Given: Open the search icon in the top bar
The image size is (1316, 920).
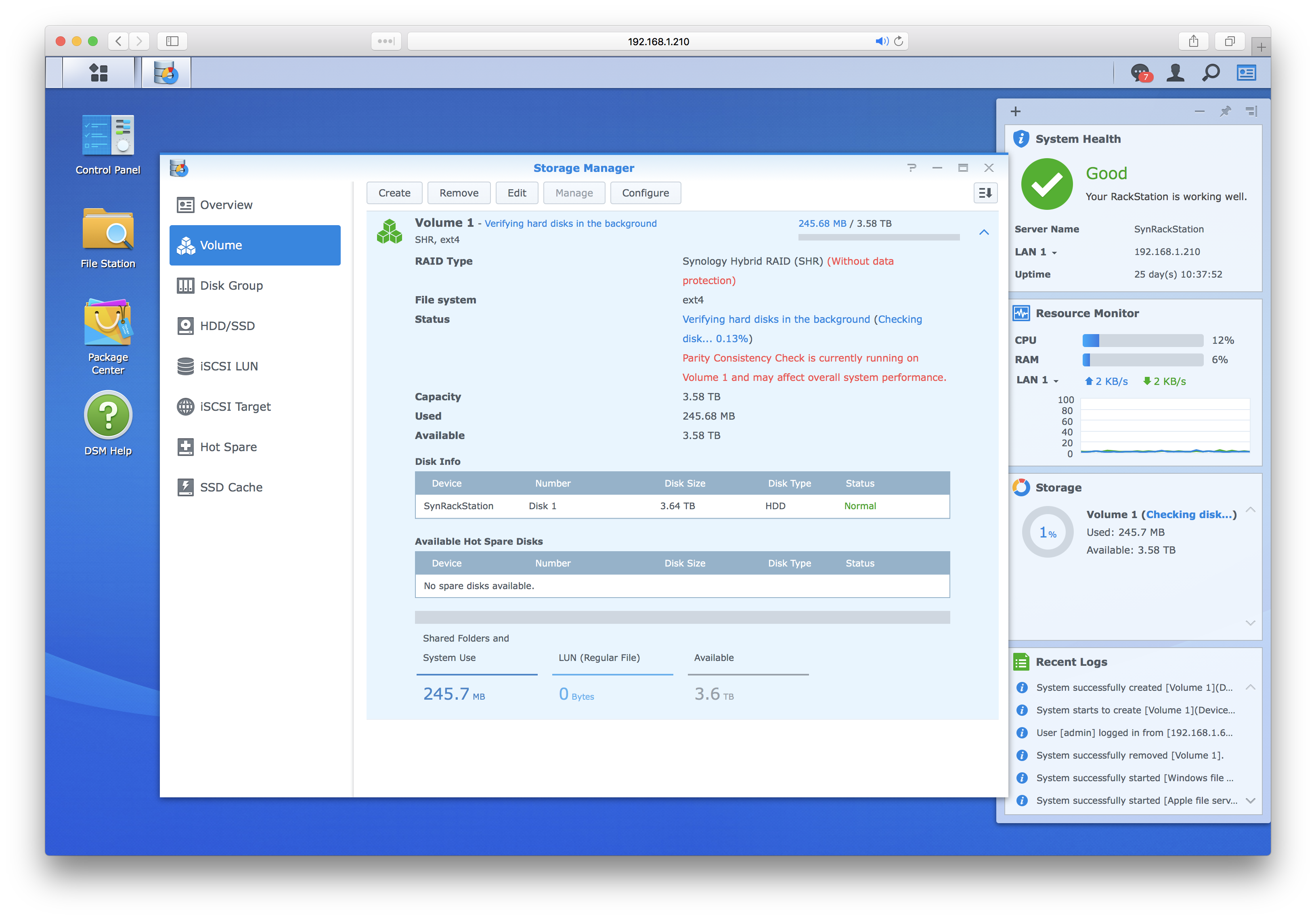Looking at the screenshot, I should 1211,73.
